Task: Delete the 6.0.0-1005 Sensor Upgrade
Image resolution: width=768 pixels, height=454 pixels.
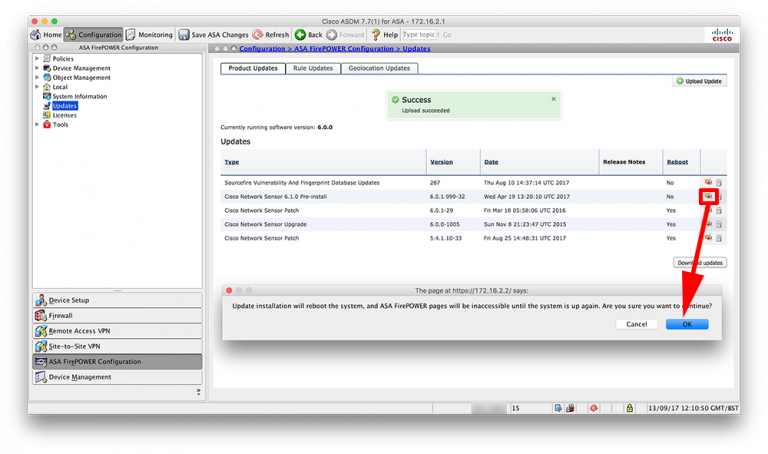Action: [719, 224]
